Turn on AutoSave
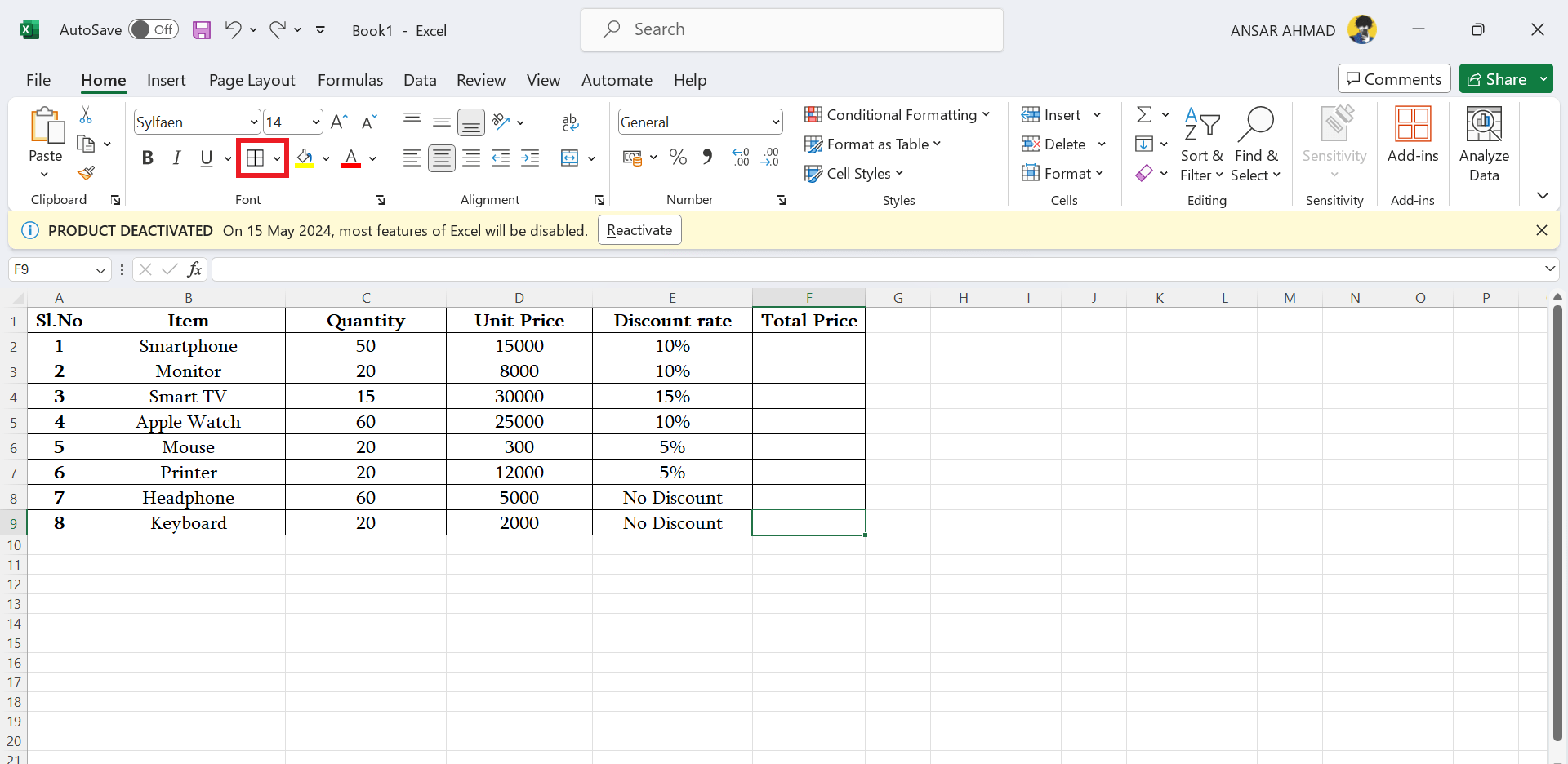Image resolution: width=1568 pixels, height=764 pixels. [x=154, y=28]
